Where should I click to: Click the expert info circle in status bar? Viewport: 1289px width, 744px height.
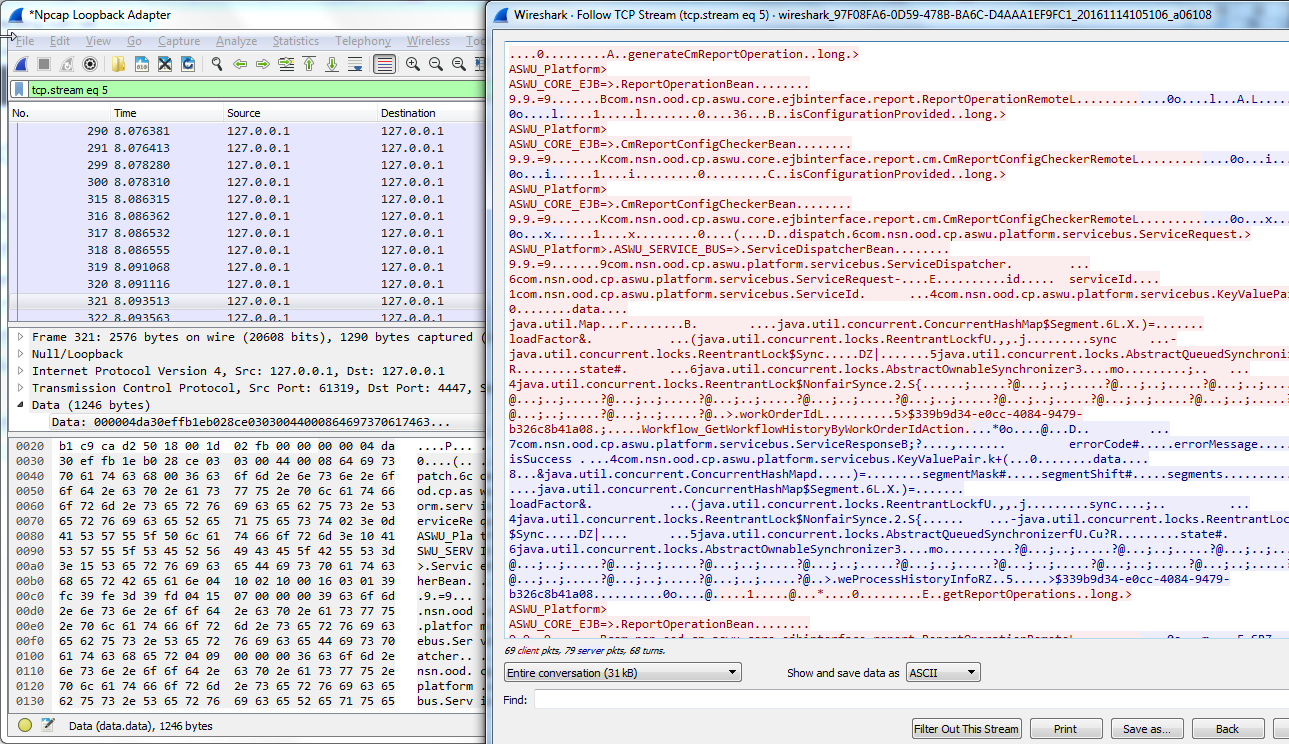click(x=25, y=726)
